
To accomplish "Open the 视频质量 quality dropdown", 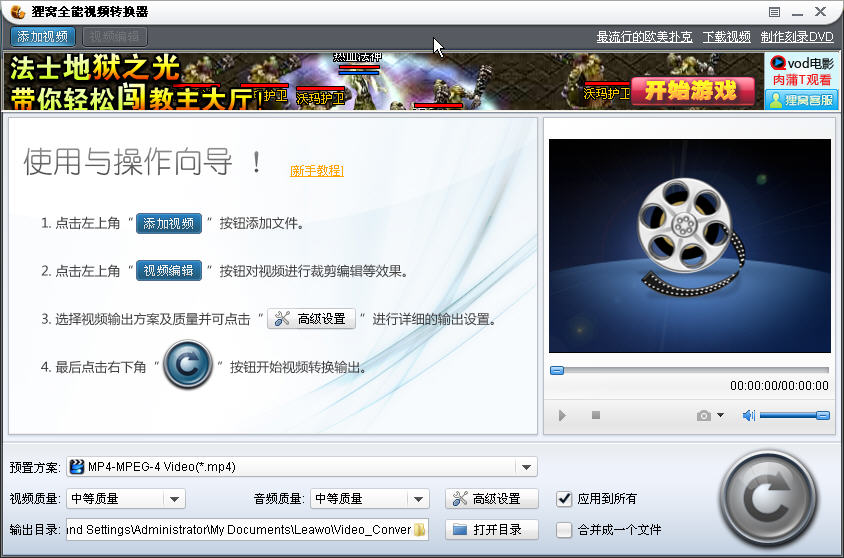I will click(x=126, y=499).
